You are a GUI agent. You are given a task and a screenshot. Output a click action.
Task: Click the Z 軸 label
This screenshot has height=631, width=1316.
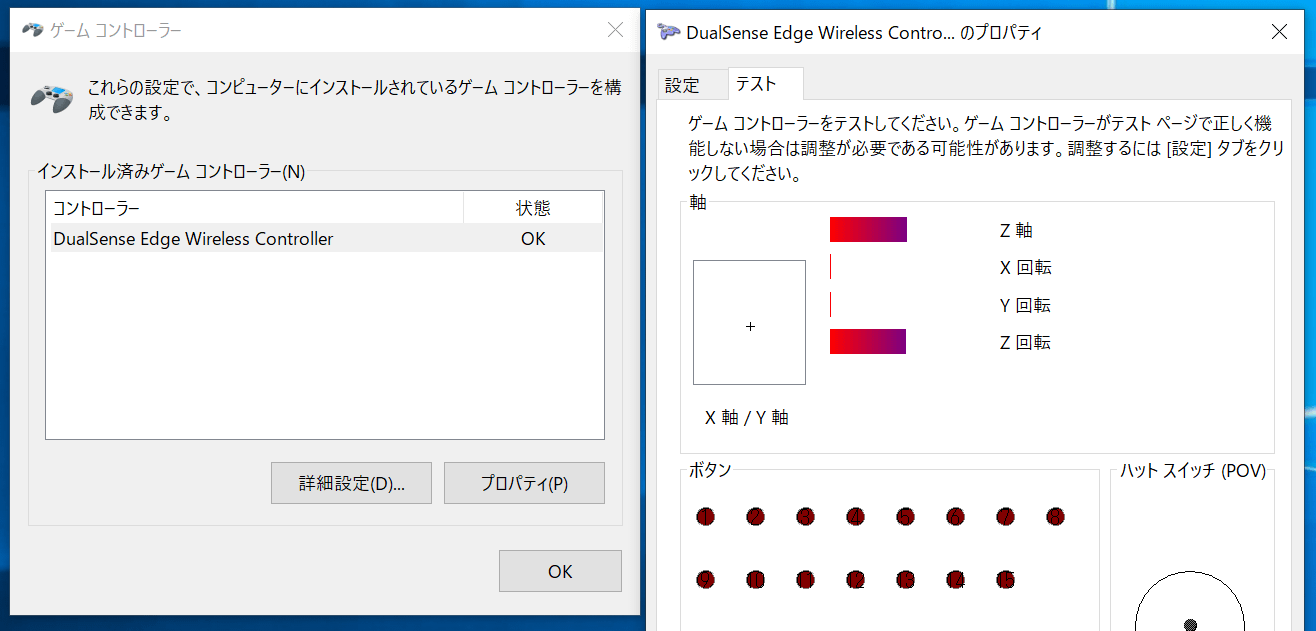coord(1016,230)
